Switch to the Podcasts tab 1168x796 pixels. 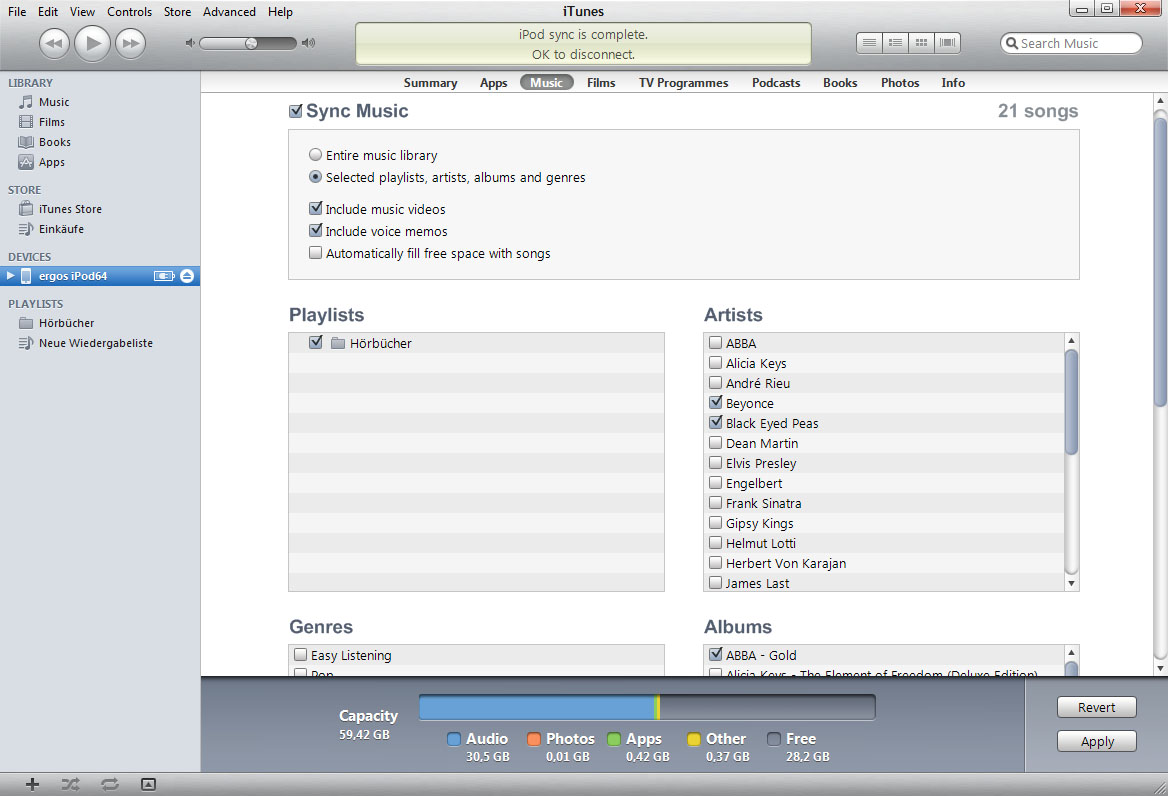[x=776, y=83]
